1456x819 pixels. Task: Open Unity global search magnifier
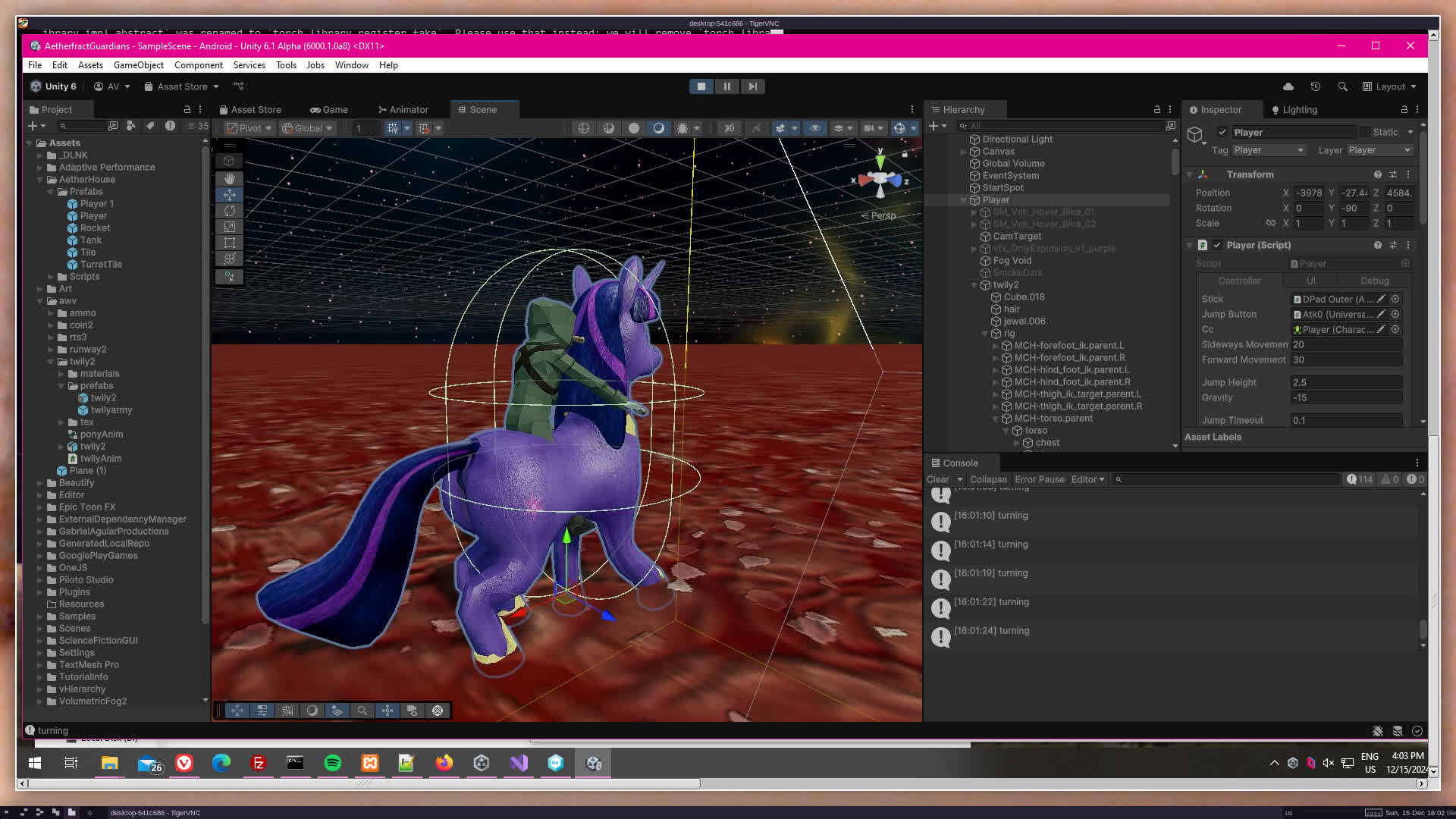1342,86
